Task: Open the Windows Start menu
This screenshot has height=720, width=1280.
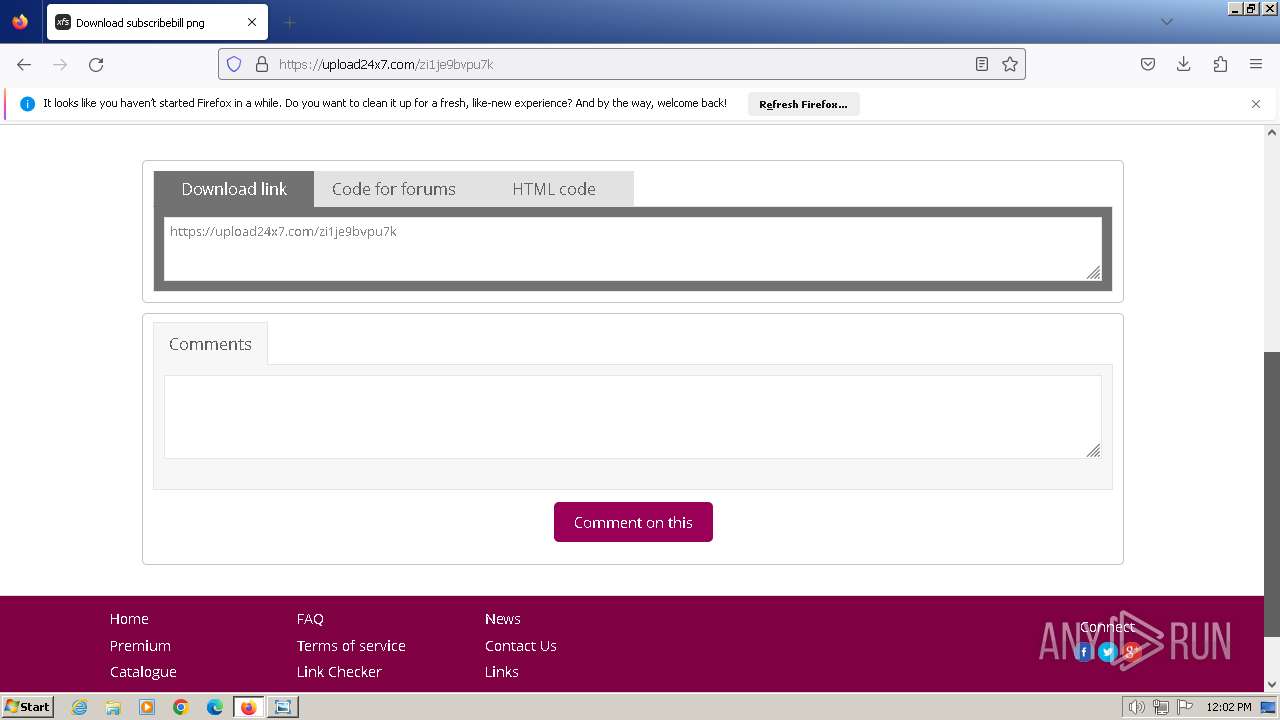Action: tap(28, 706)
